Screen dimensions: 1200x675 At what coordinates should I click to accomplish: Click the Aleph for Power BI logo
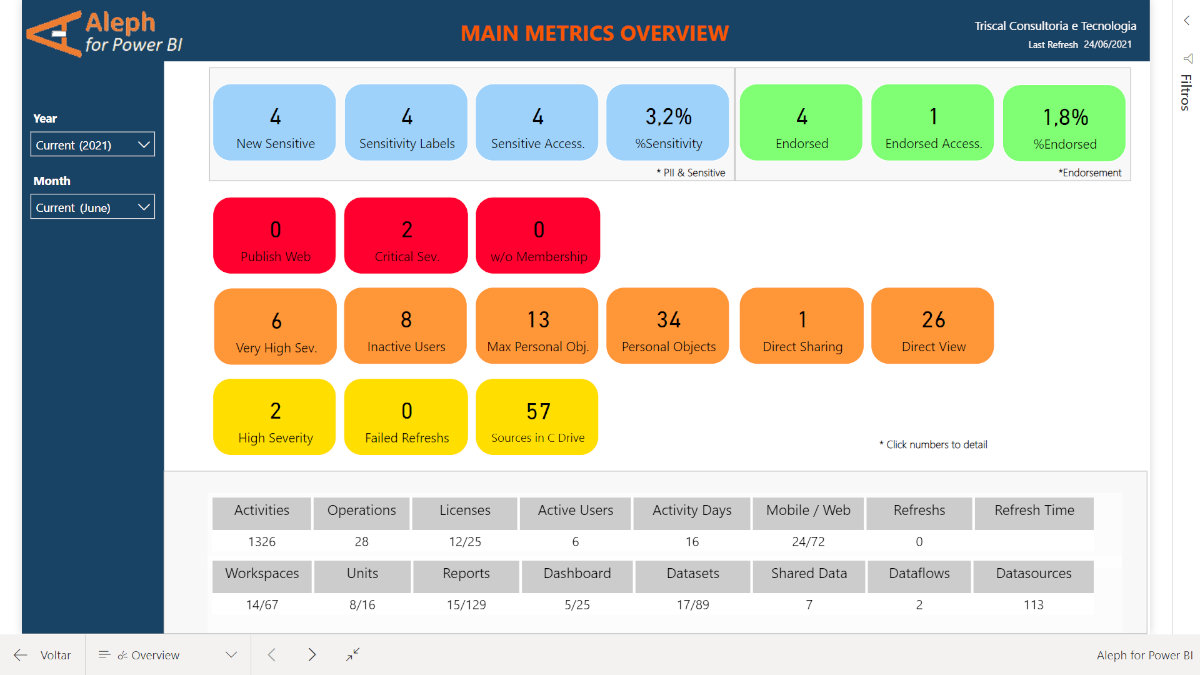(104, 33)
